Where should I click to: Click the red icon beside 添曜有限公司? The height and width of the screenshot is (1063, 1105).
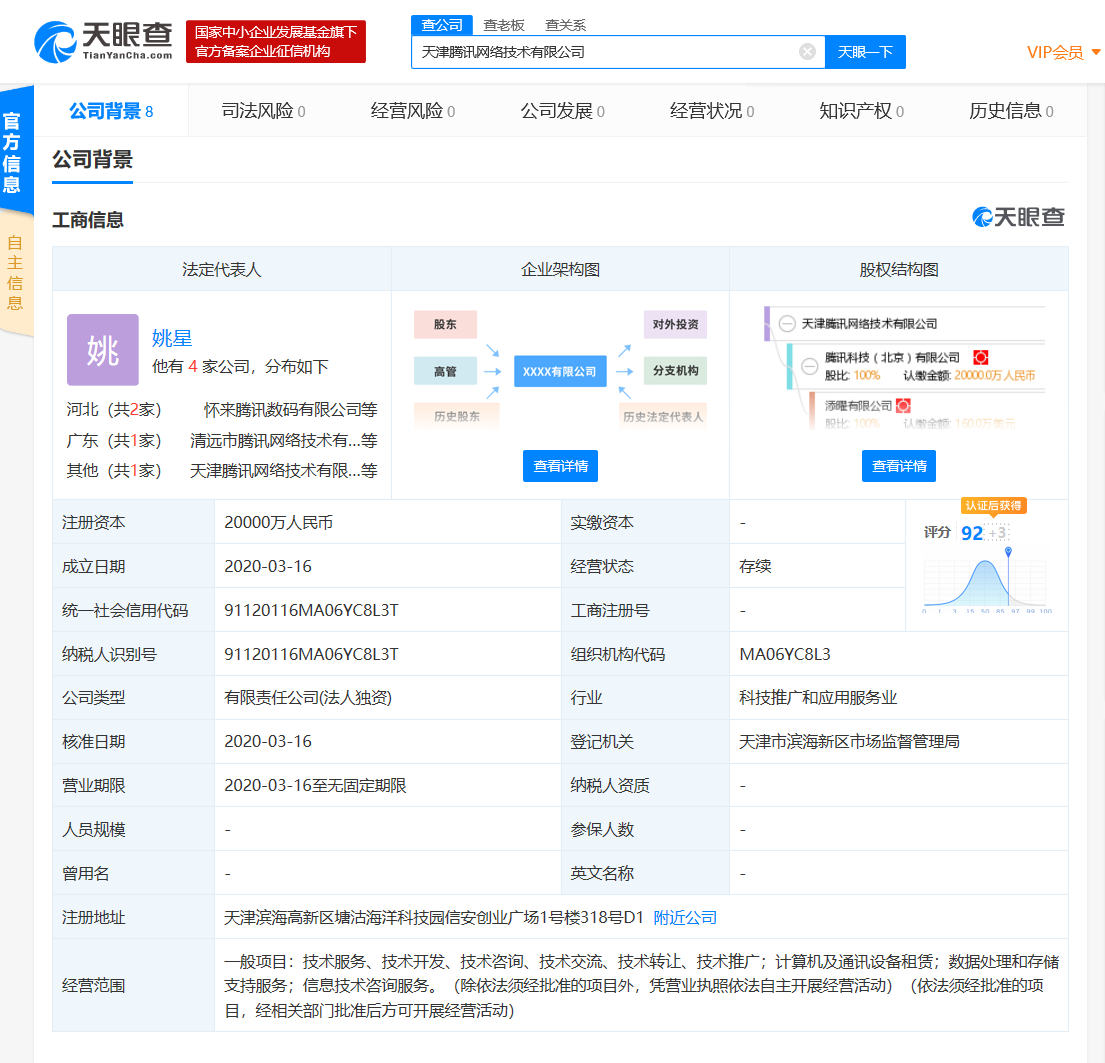[904, 406]
